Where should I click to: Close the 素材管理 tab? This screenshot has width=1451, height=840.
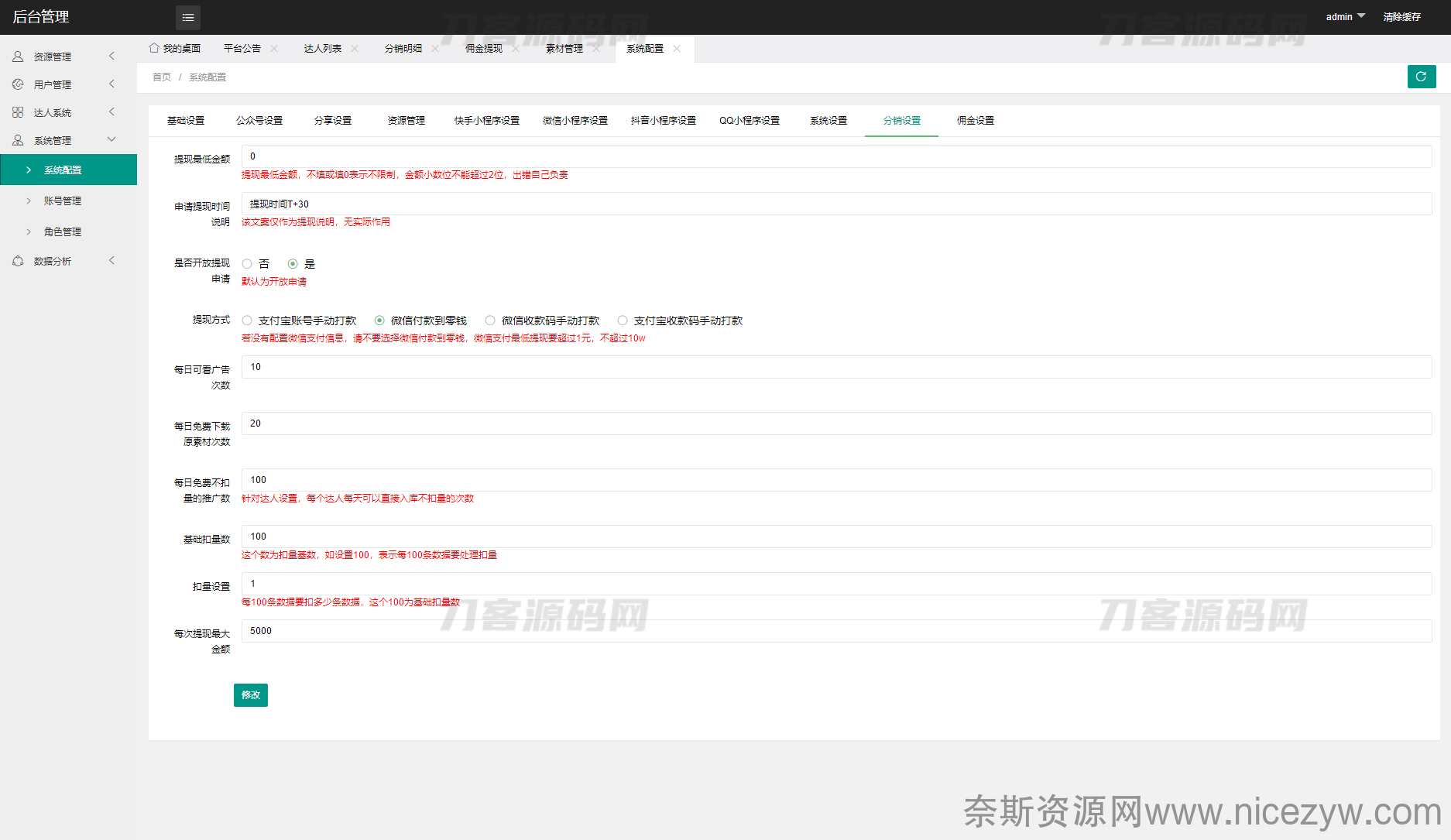pos(596,48)
